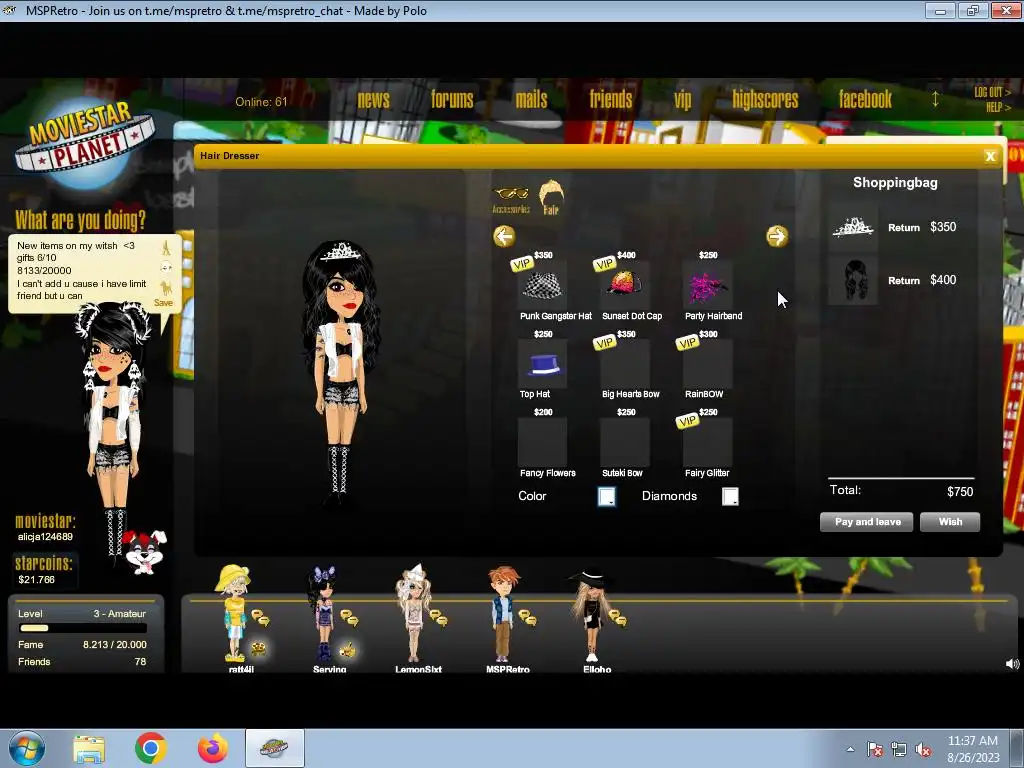Open the mails menu
1024x768 pixels.
pyautogui.click(x=532, y=99)
